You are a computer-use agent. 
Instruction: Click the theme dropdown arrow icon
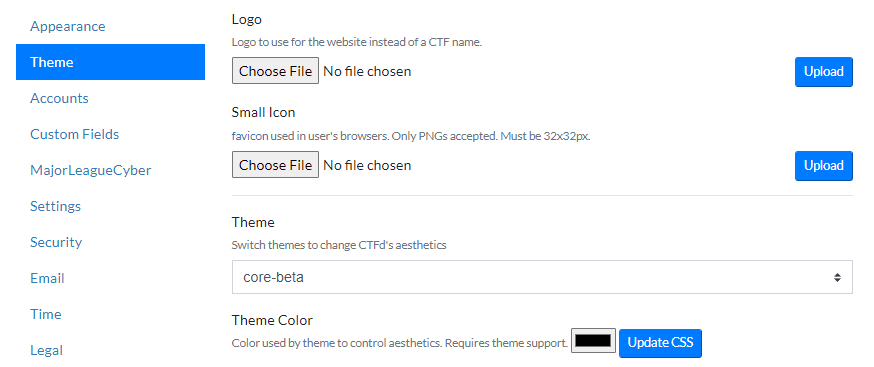click(837, 277)
